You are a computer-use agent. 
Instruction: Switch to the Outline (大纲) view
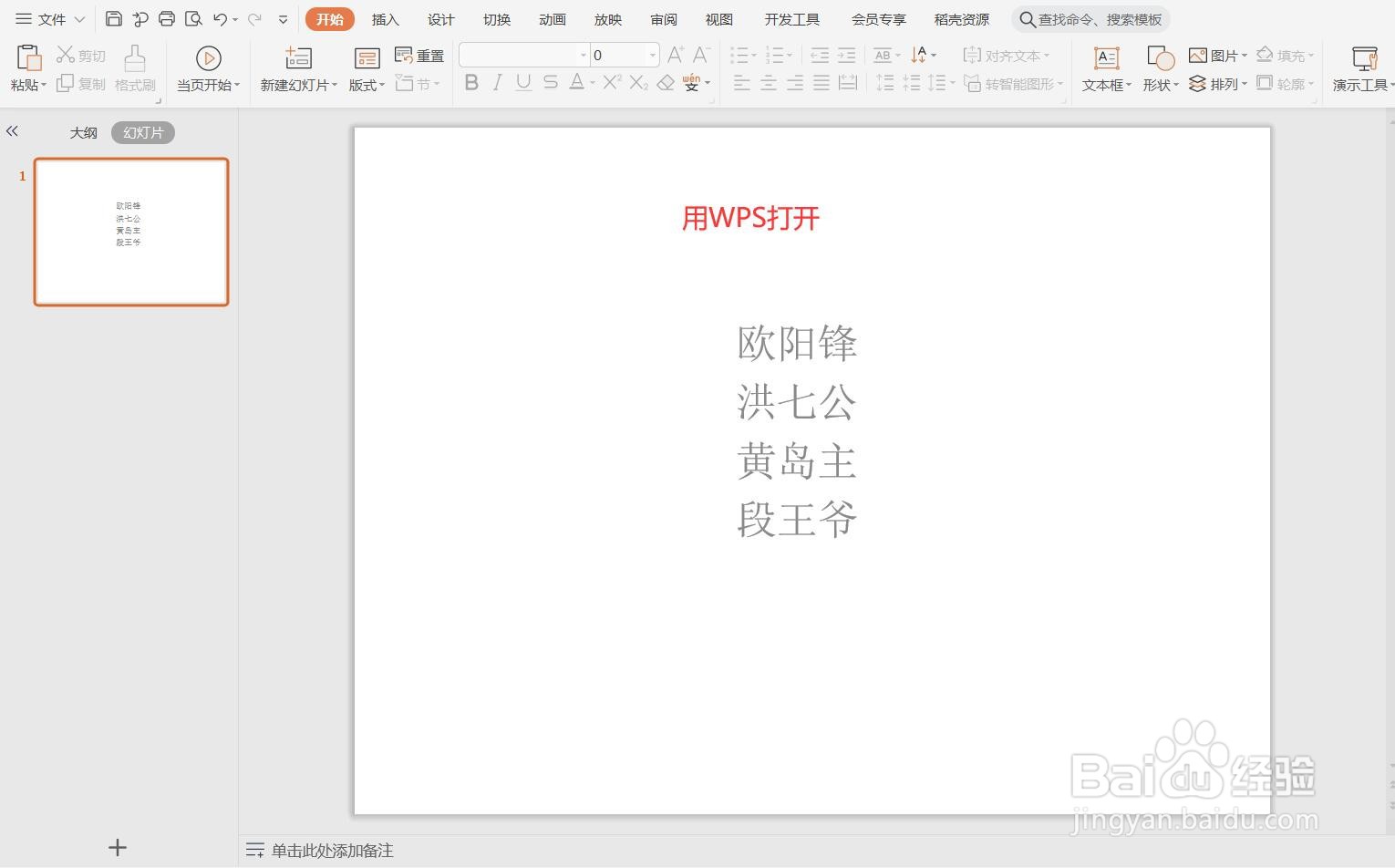pyautogui.click(x=83, y=132)
